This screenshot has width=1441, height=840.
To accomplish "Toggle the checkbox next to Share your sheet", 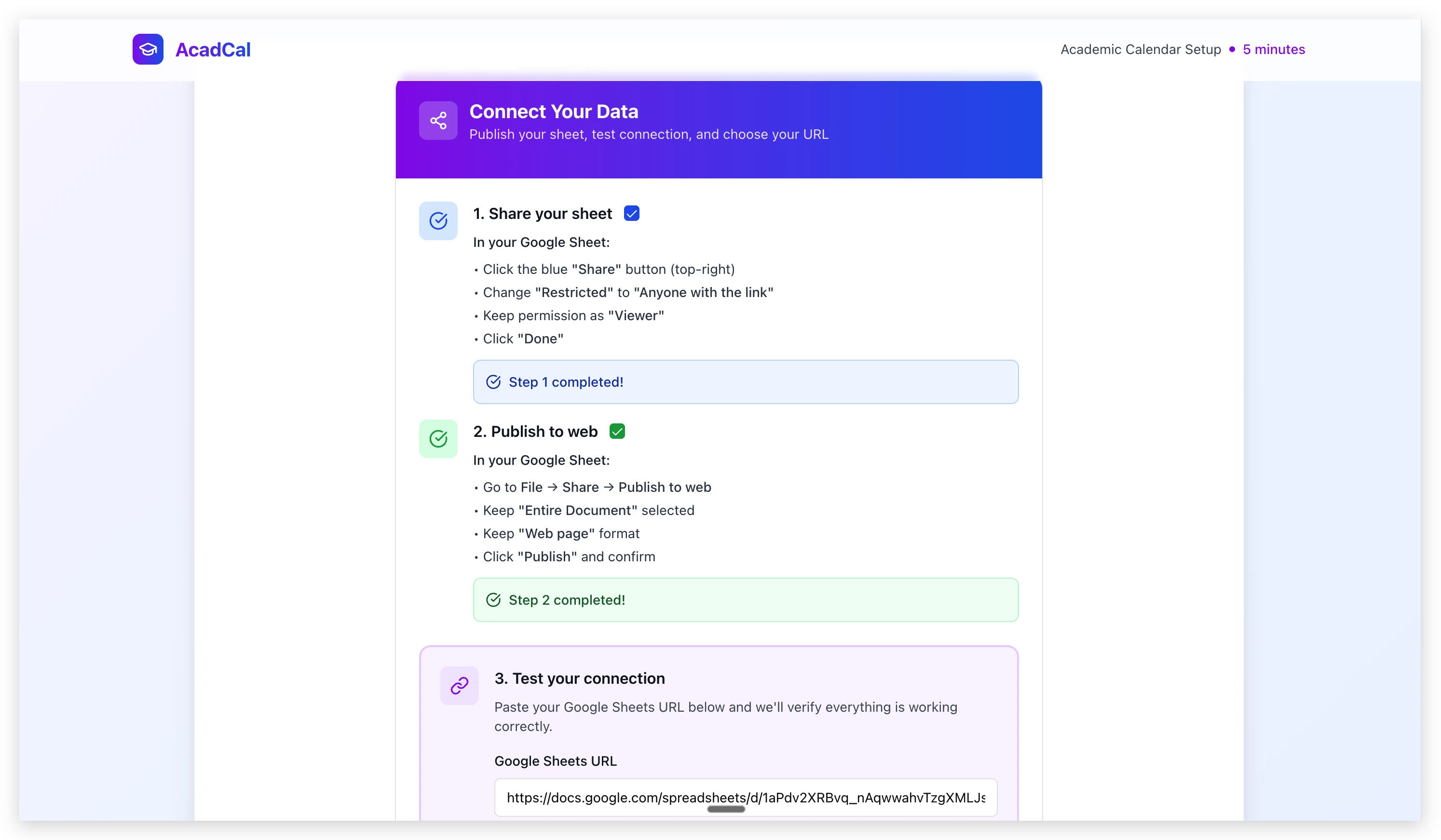I will [x=632, y=213].
